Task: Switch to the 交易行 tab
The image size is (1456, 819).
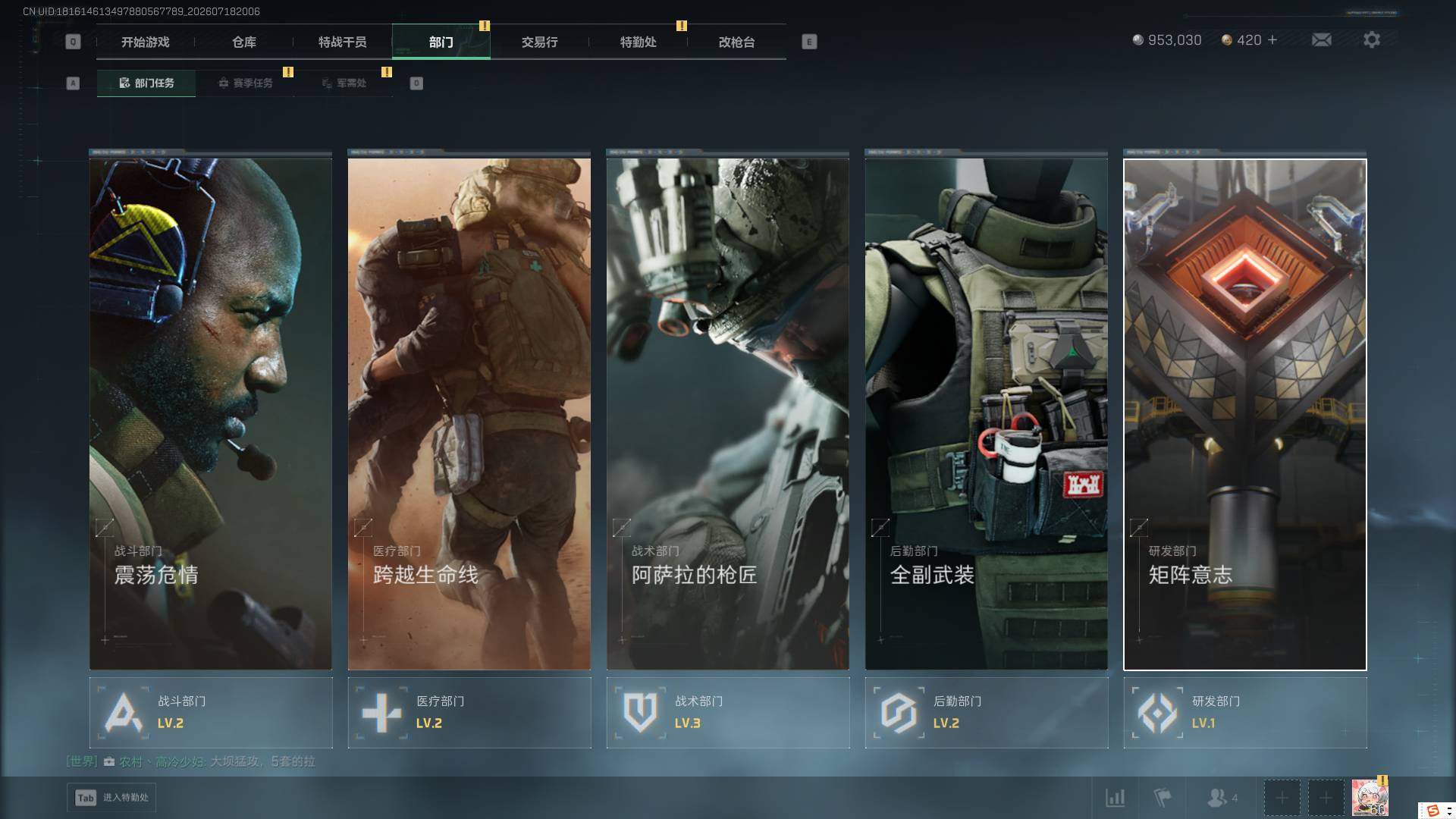Action: point(540,42)
